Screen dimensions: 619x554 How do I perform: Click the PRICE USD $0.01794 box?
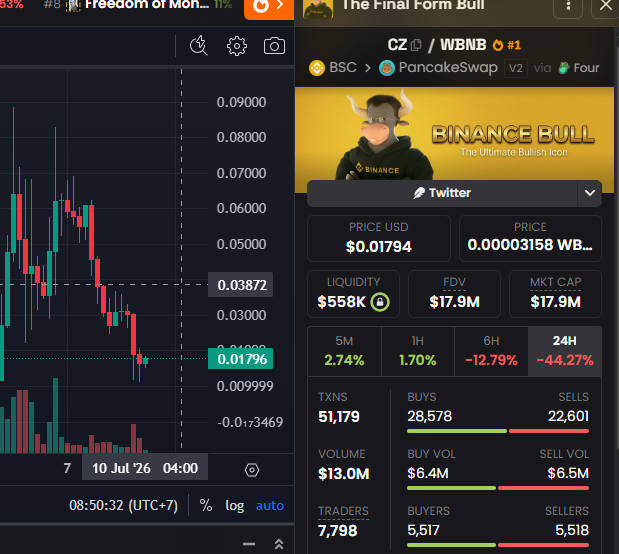tap(379, 239)
